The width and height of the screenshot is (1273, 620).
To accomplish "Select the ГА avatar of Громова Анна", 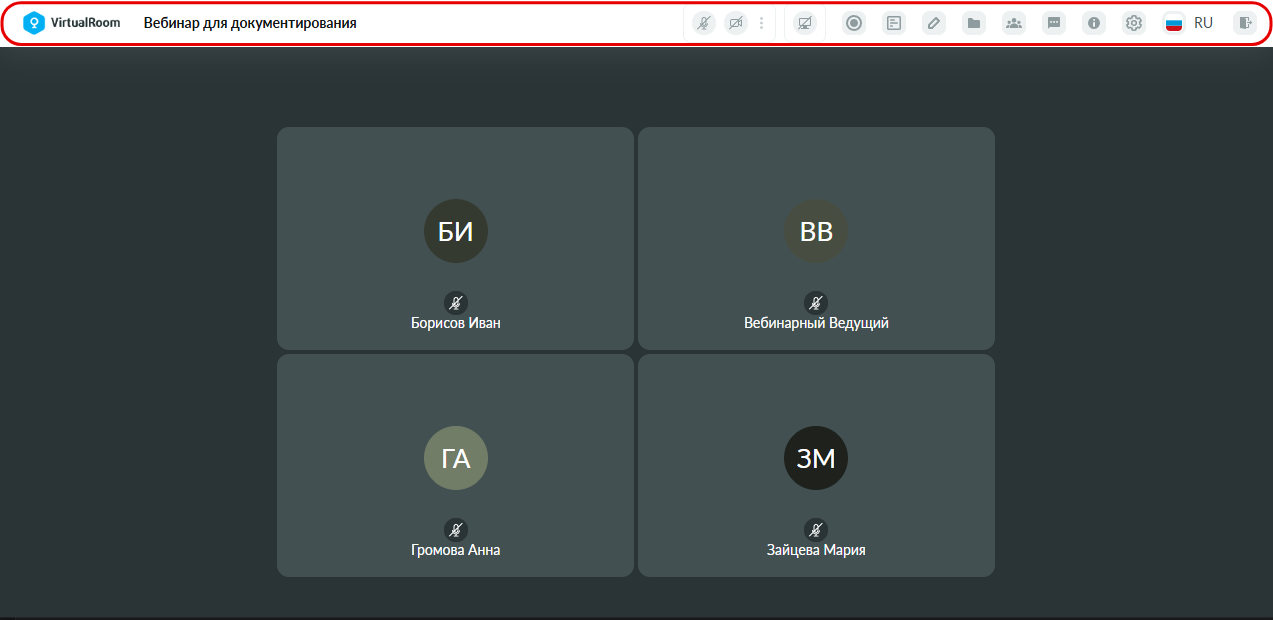I will click(x=456, y=458).
